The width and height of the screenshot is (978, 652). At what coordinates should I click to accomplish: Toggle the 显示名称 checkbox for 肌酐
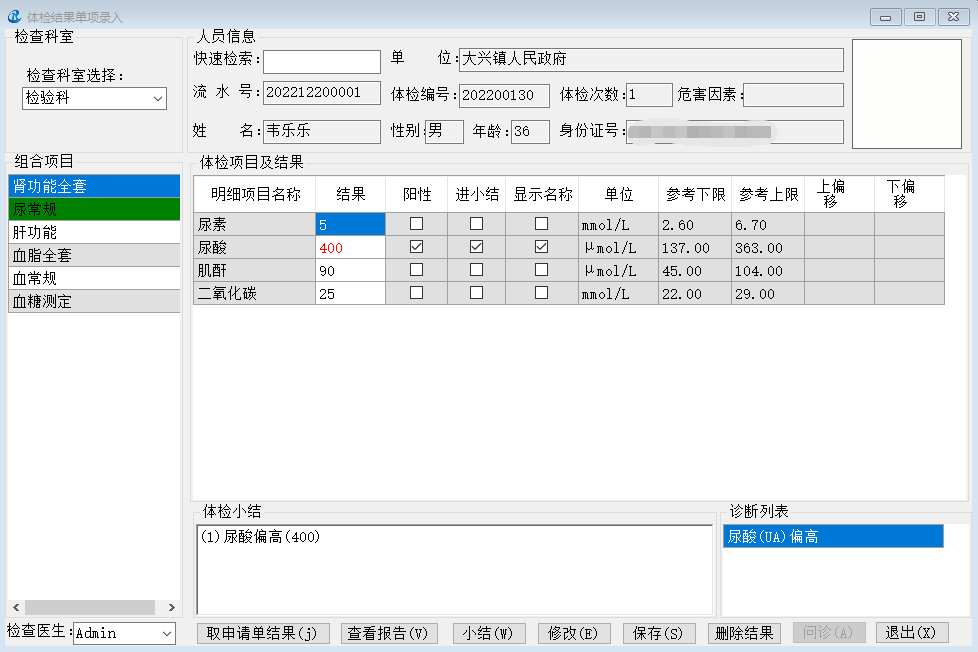click(541, 270)
